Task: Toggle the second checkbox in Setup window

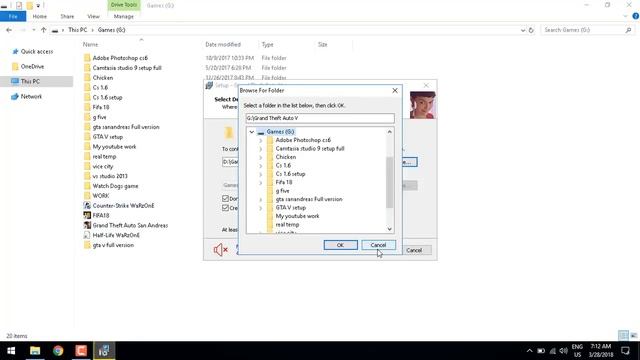Action: [x=225, y=208]
